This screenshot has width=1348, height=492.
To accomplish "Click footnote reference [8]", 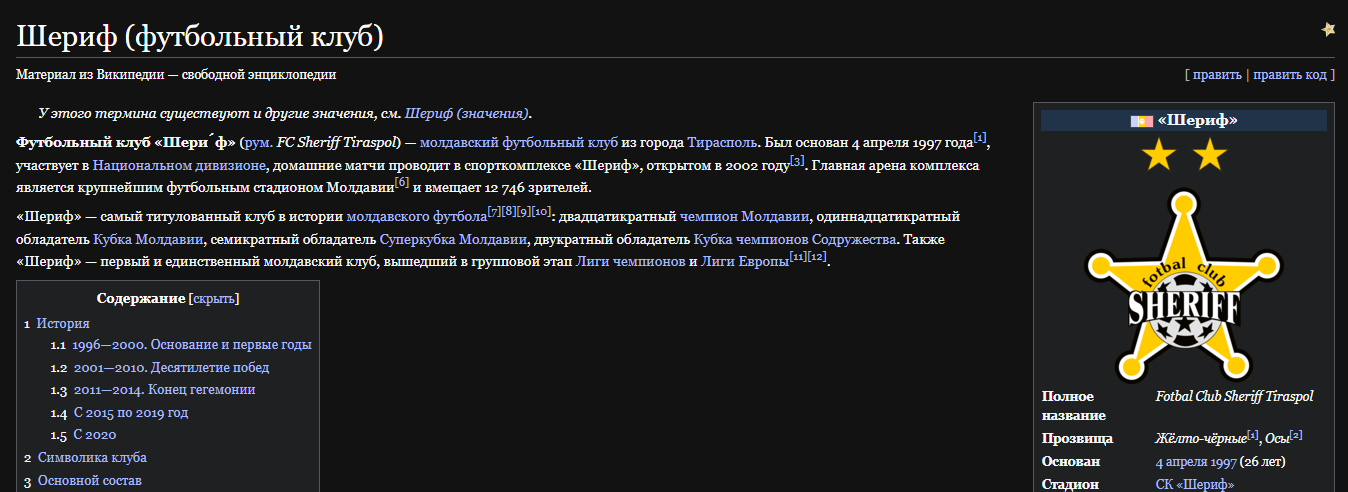I will 509,211.
